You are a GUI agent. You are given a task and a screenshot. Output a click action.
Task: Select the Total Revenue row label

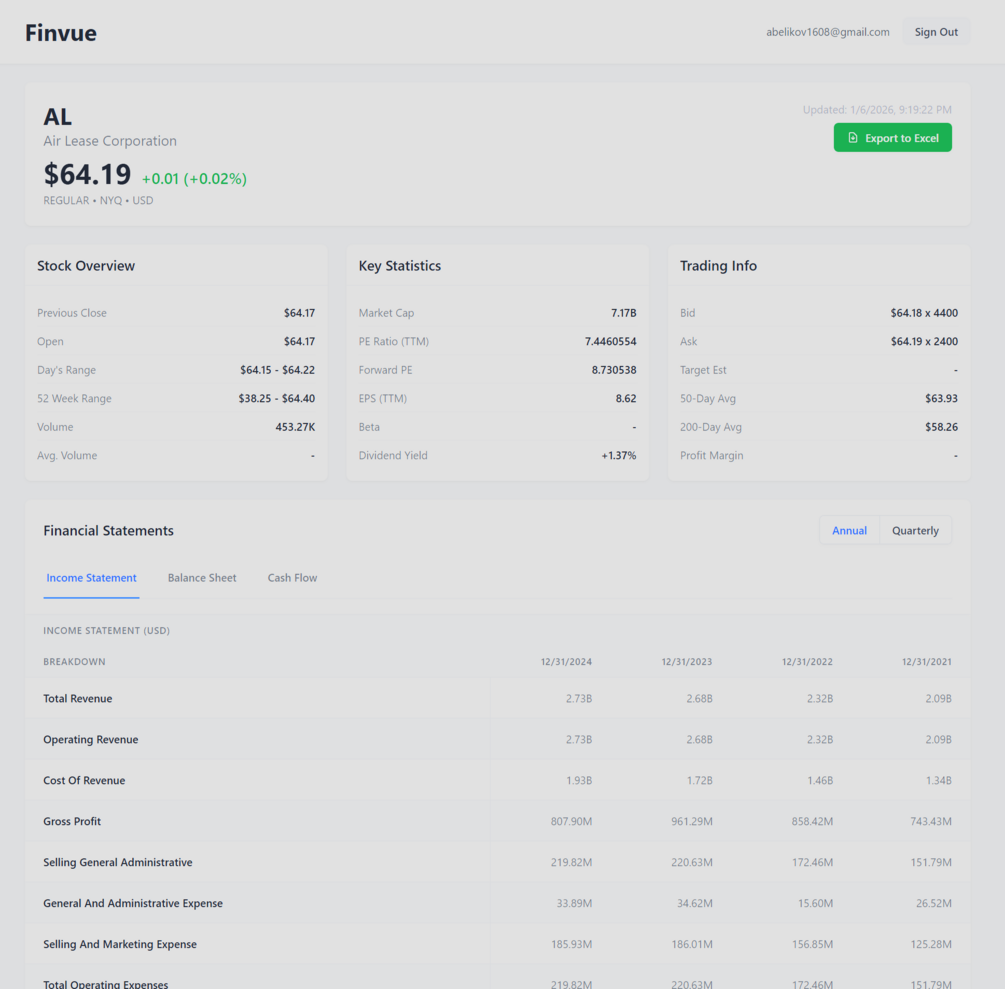78,699
